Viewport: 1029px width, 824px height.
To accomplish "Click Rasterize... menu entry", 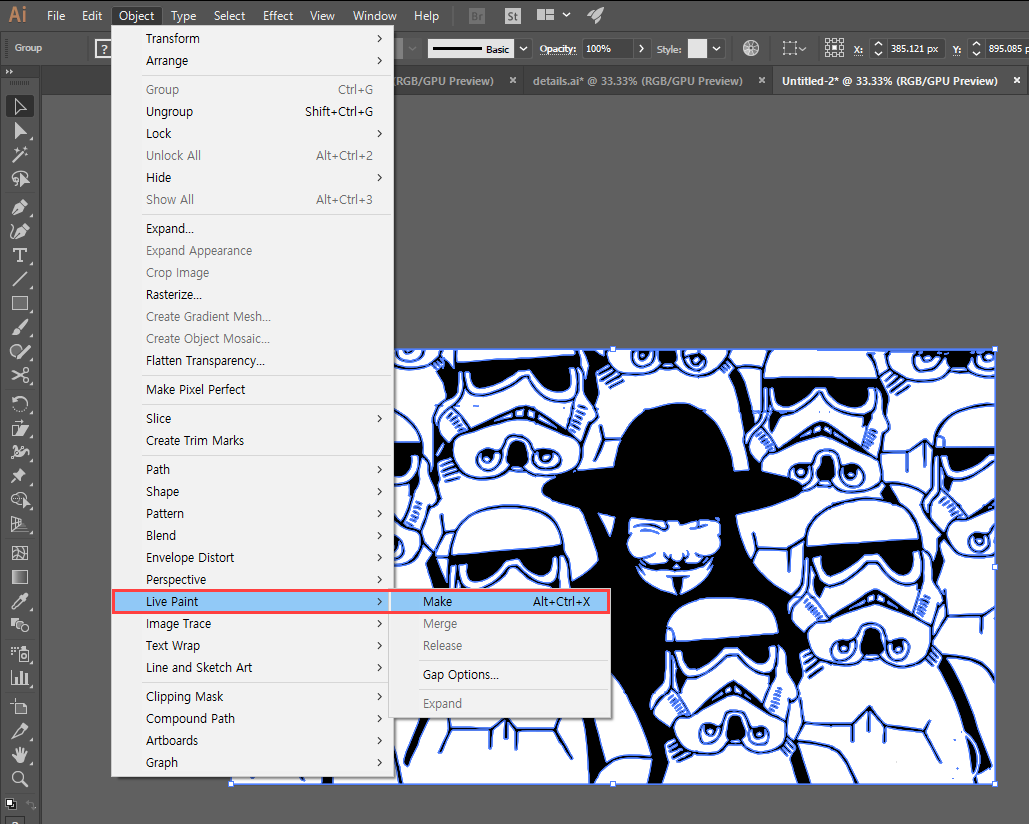I will click(x=252, y=295).
